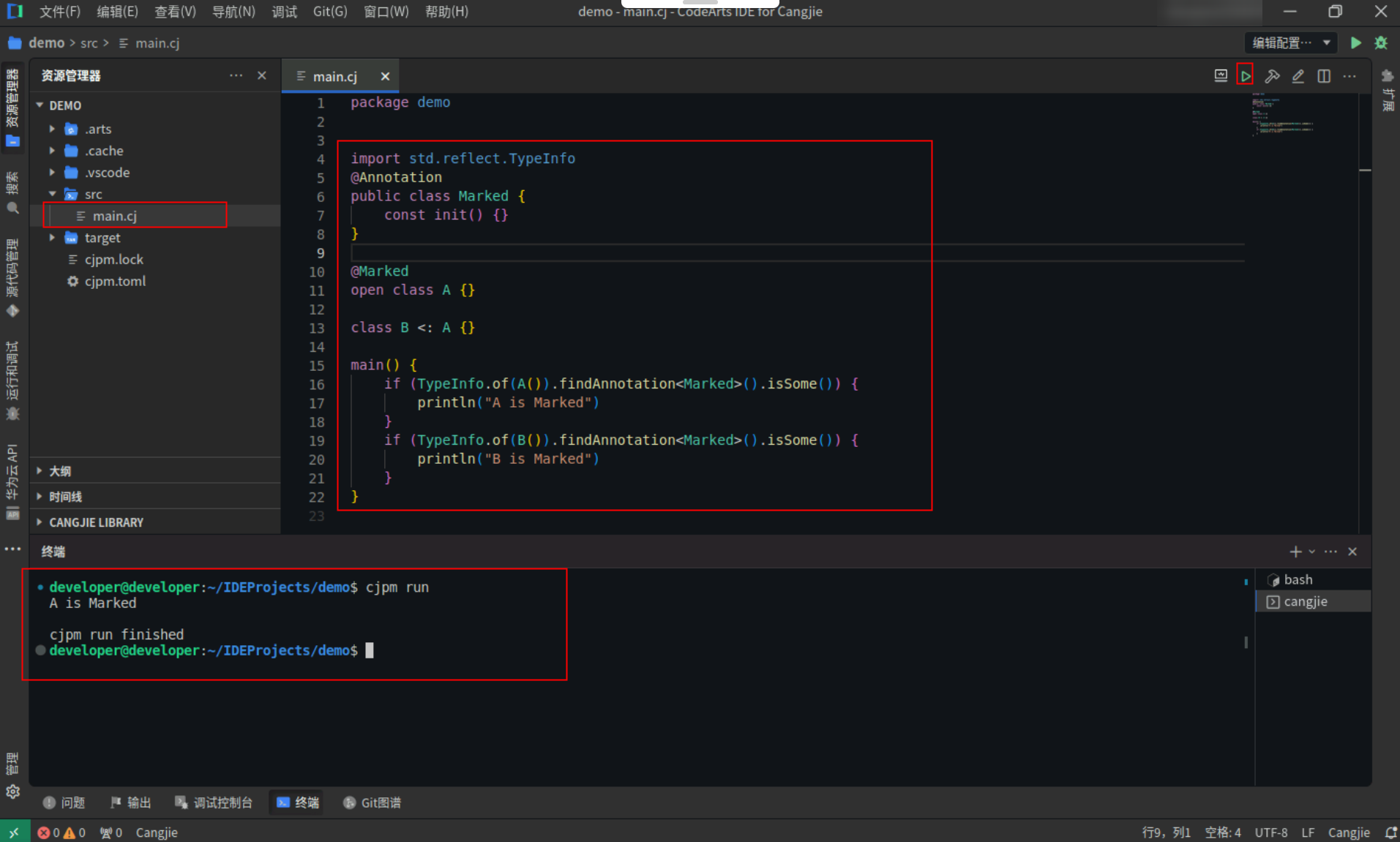Click the src breadcrumb segment
Image resolution: width=1400 pixels, height=842 pixels.
click(x=89, y=43)
